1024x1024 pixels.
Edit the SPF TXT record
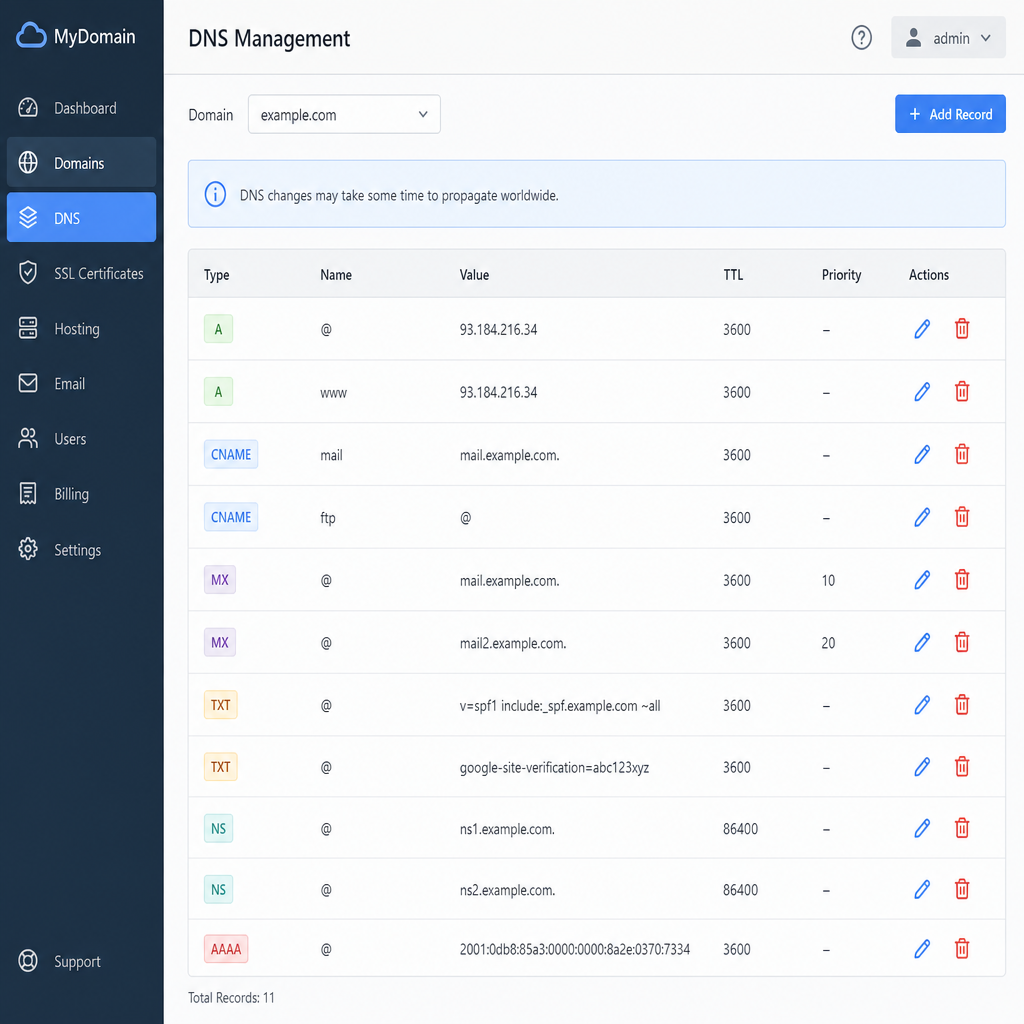(921, 705)
